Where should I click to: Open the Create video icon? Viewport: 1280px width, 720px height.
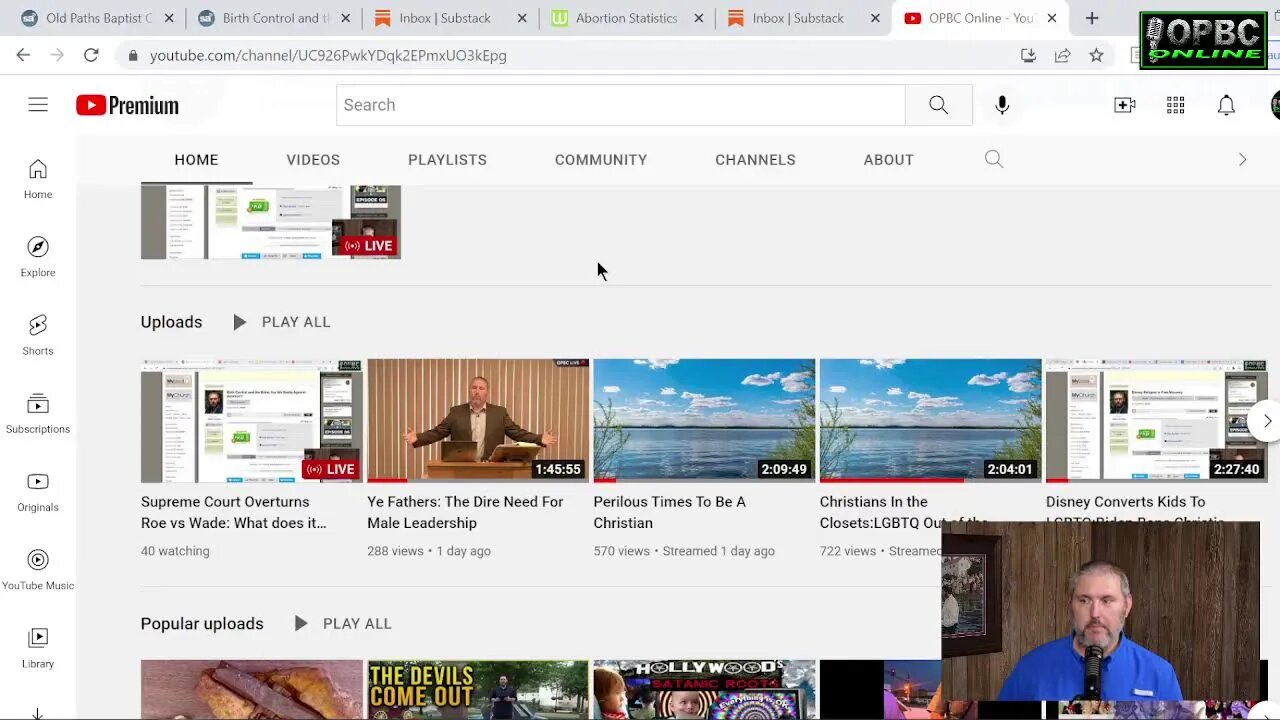pos(1125,105)
